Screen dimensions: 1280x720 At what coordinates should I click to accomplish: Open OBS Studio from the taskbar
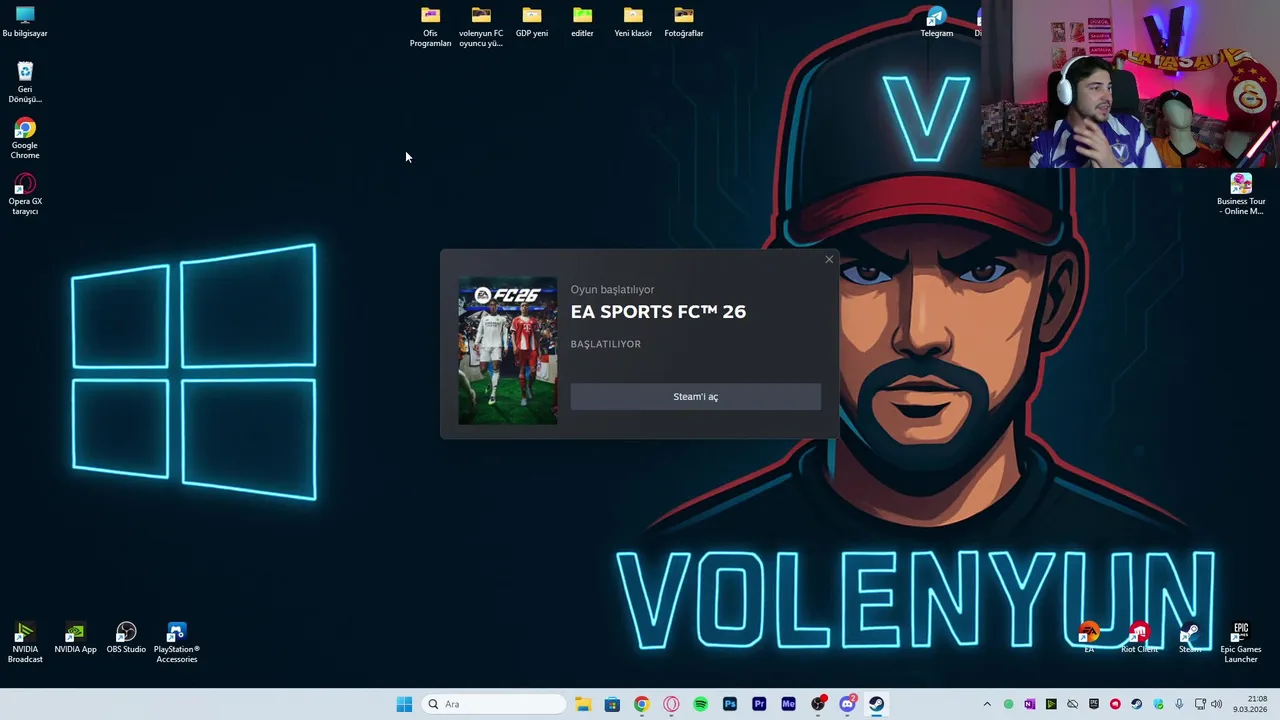pos(818,704)
